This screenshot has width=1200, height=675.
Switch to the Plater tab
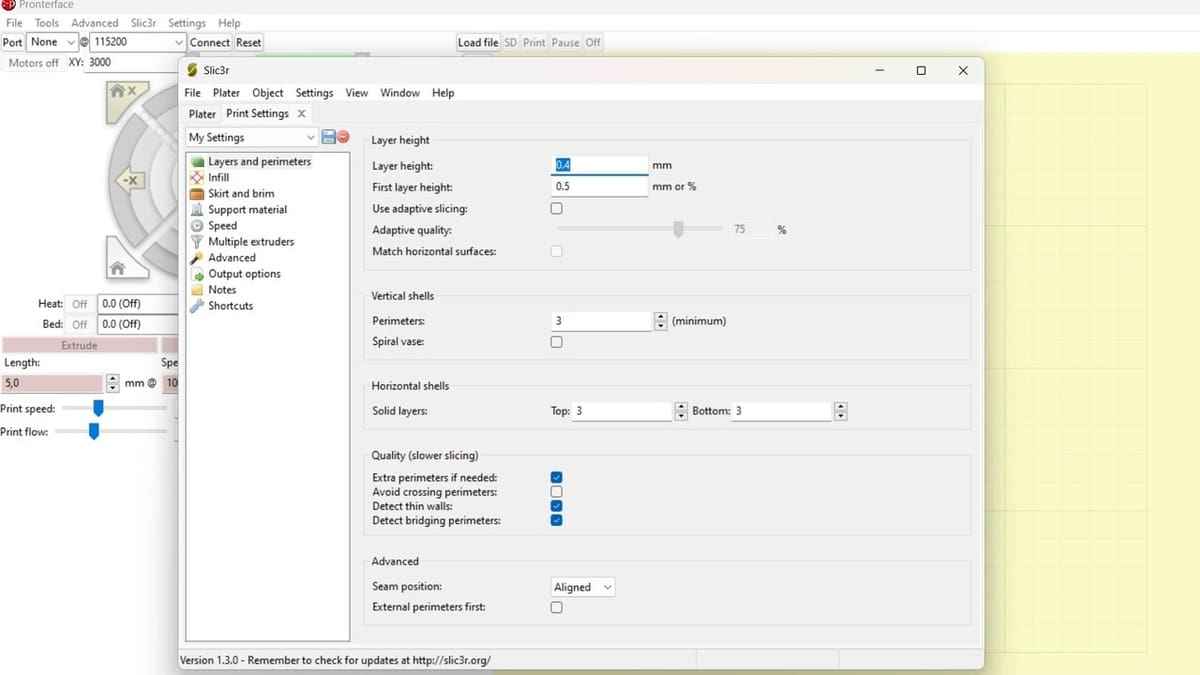203,114
